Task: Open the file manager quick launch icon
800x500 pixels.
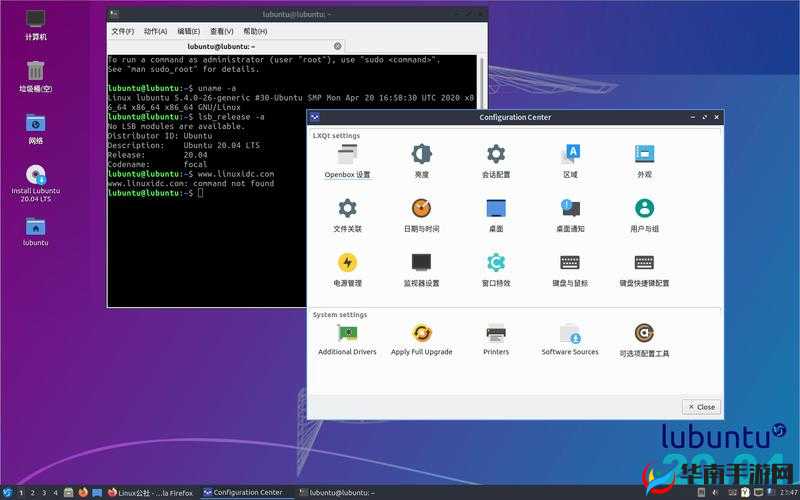Action: (x=69, y=493)
